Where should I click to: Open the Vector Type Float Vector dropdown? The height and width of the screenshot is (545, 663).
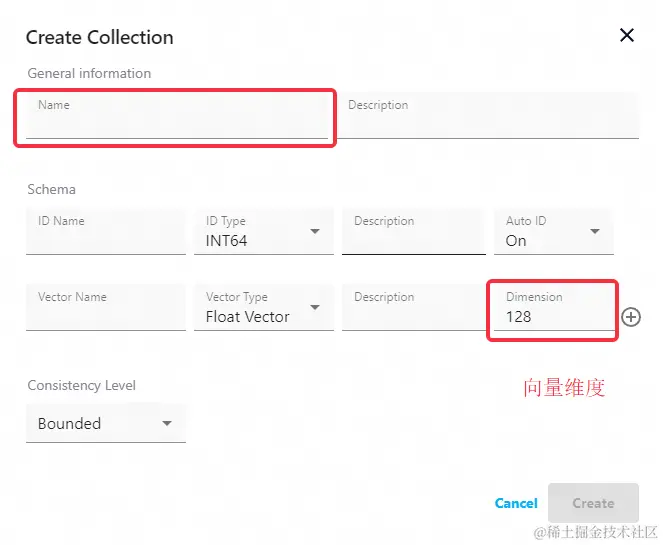[264, 307]
